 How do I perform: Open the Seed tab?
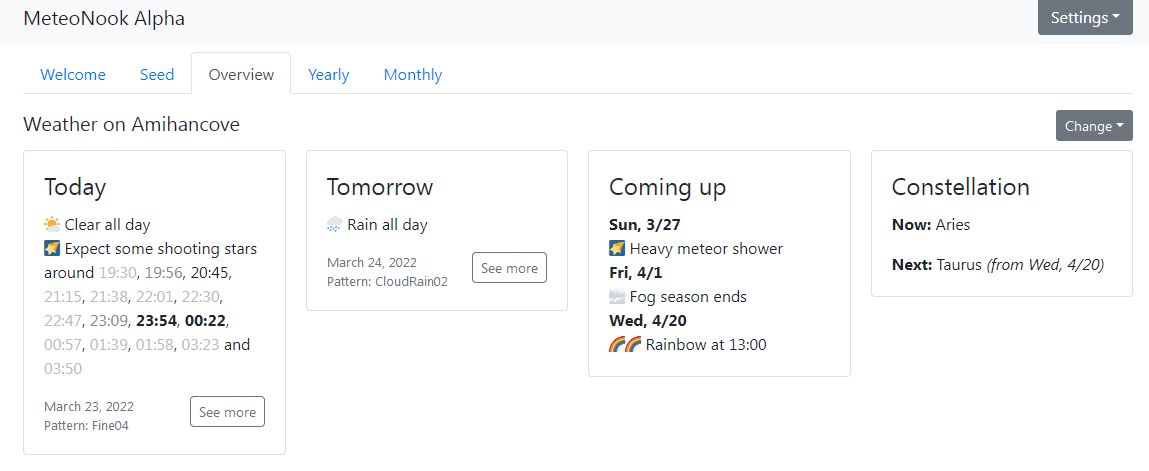click(x=157, y=75)
